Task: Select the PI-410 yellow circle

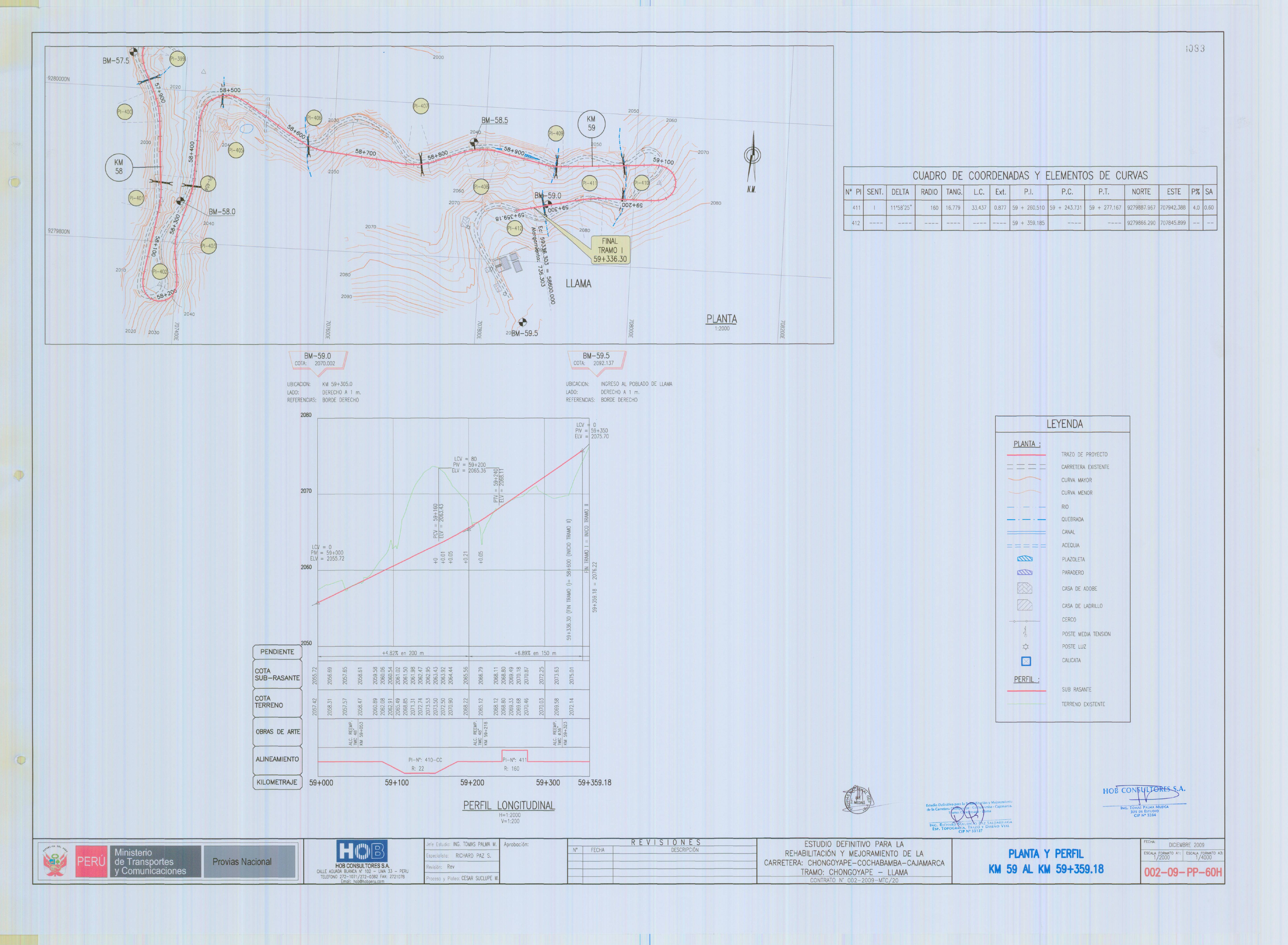Action: pos(642,183)
